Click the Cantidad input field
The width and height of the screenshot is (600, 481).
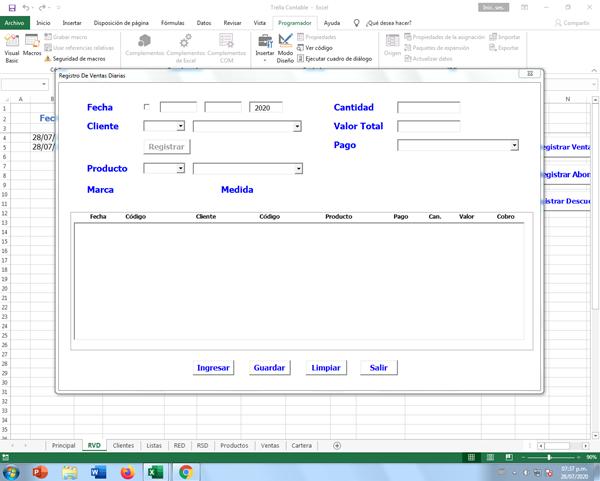pos(428,107)
